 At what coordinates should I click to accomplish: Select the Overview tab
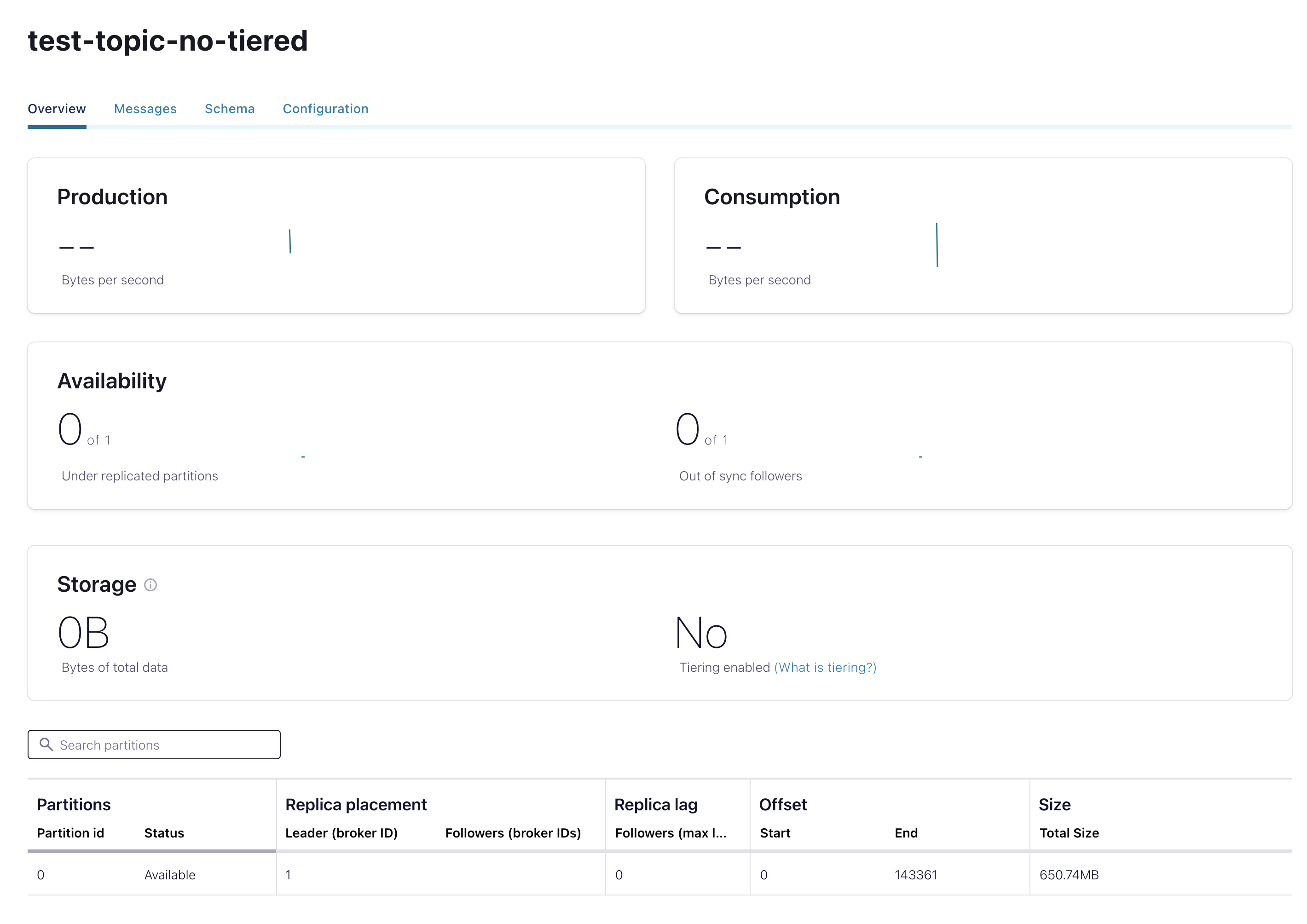(x=57, y=109)
